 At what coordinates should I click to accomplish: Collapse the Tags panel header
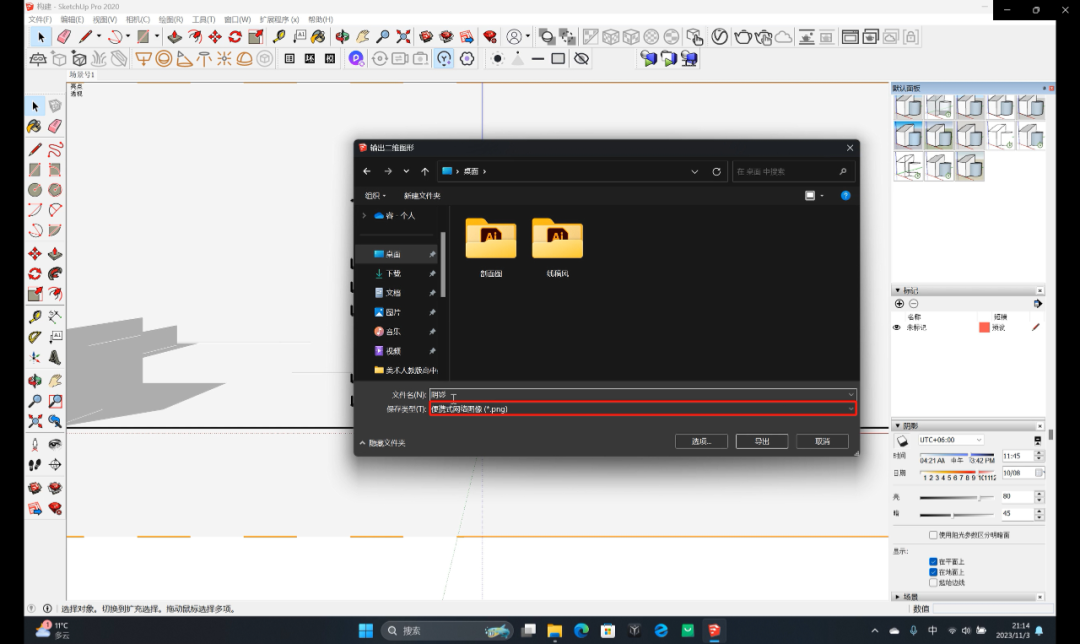click(968, 290)
